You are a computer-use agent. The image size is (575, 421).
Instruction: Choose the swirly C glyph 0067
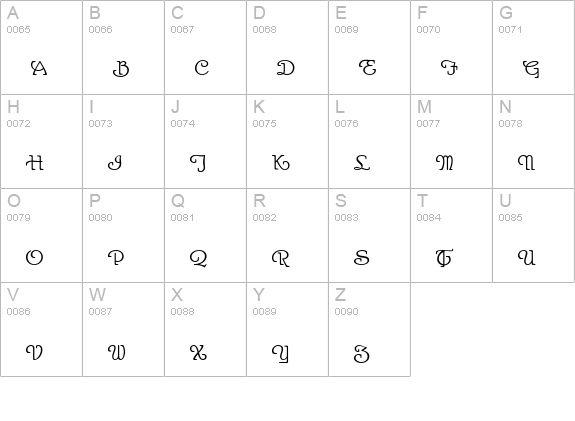pos(202,68)
